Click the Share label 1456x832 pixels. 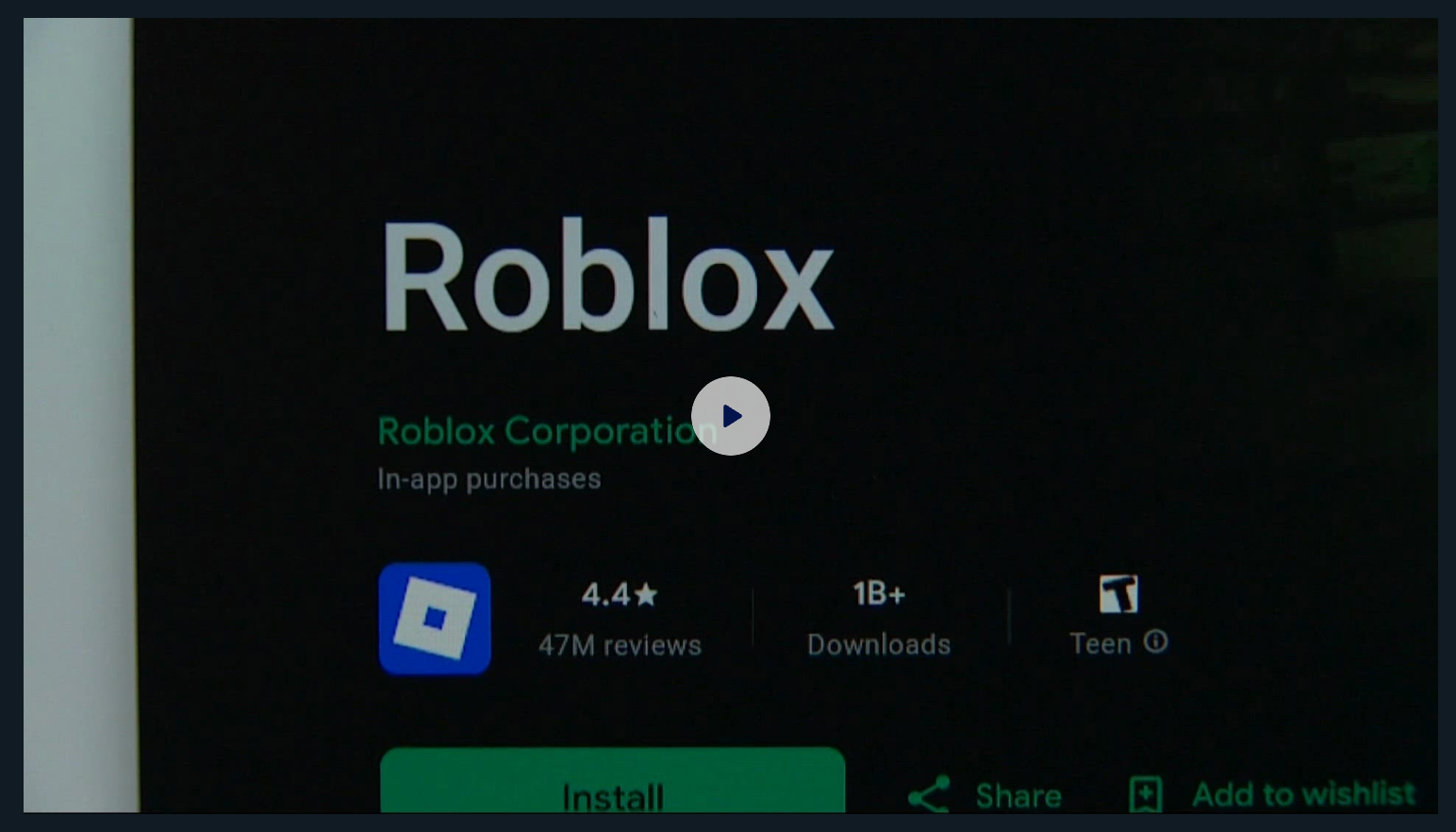click(1018, 796)
